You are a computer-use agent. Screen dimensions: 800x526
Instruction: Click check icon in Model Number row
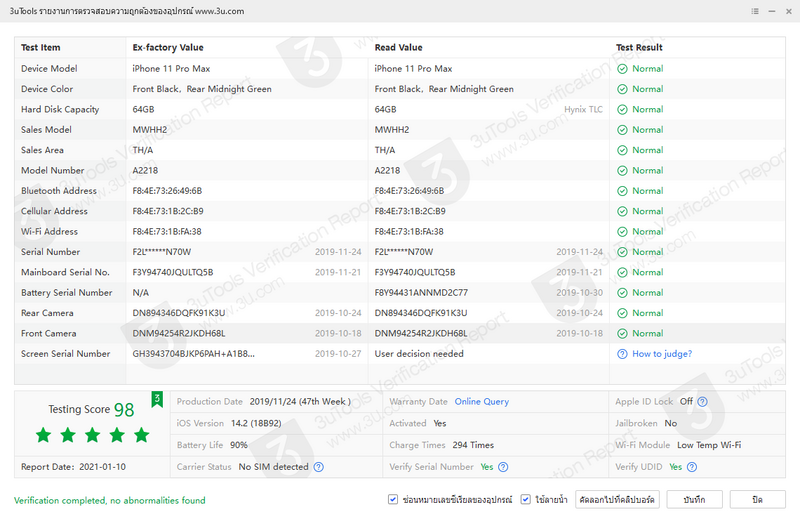click(622, 171)
